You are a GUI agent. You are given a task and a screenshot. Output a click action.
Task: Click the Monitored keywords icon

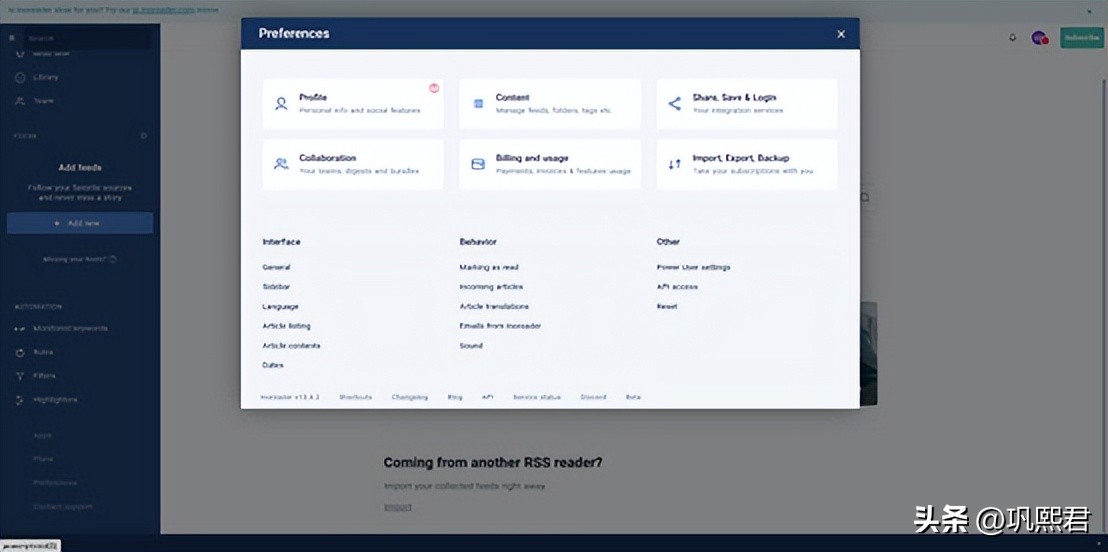pyautogui.click(x=20, y=329)
